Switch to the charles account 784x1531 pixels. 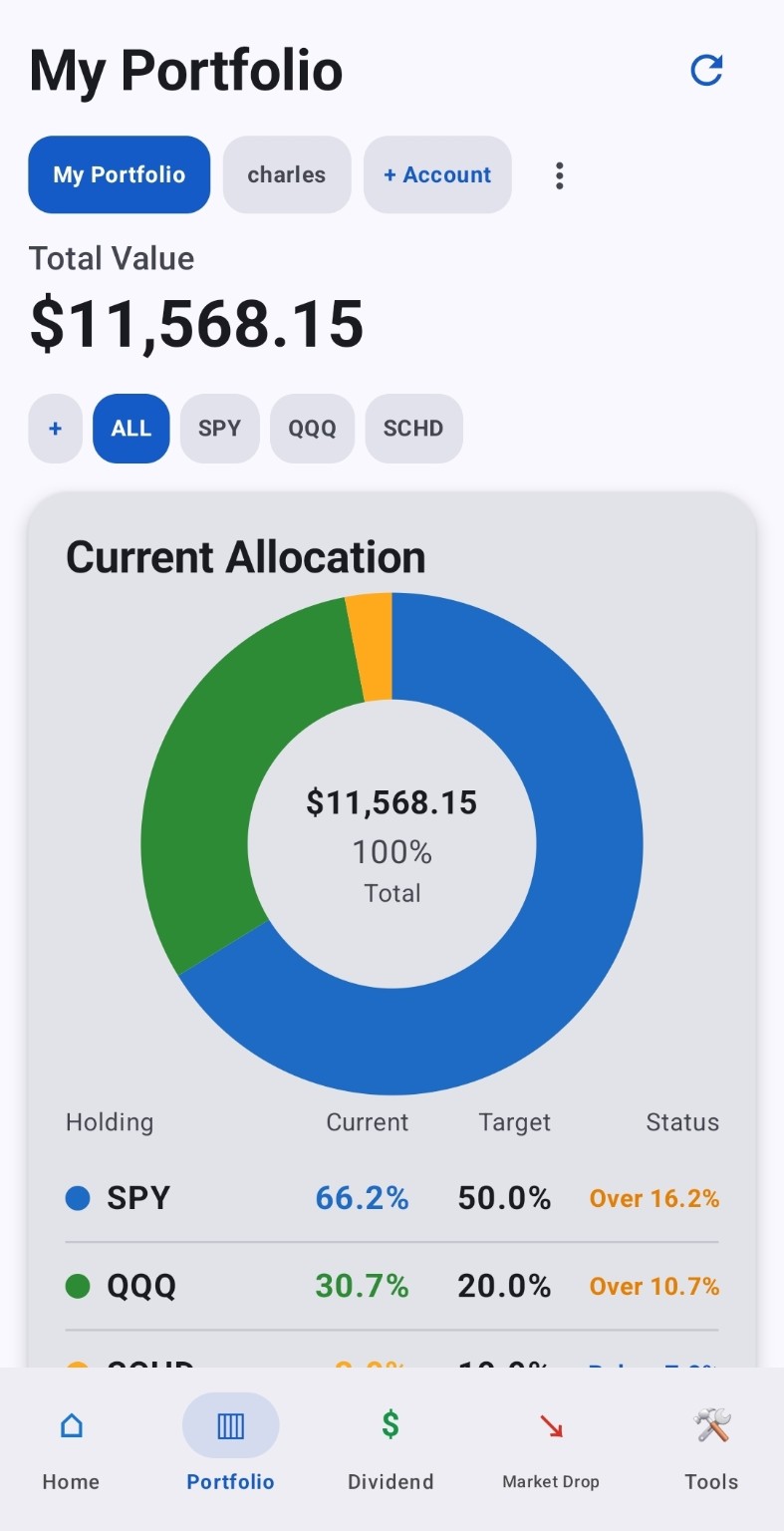[287, 174]
